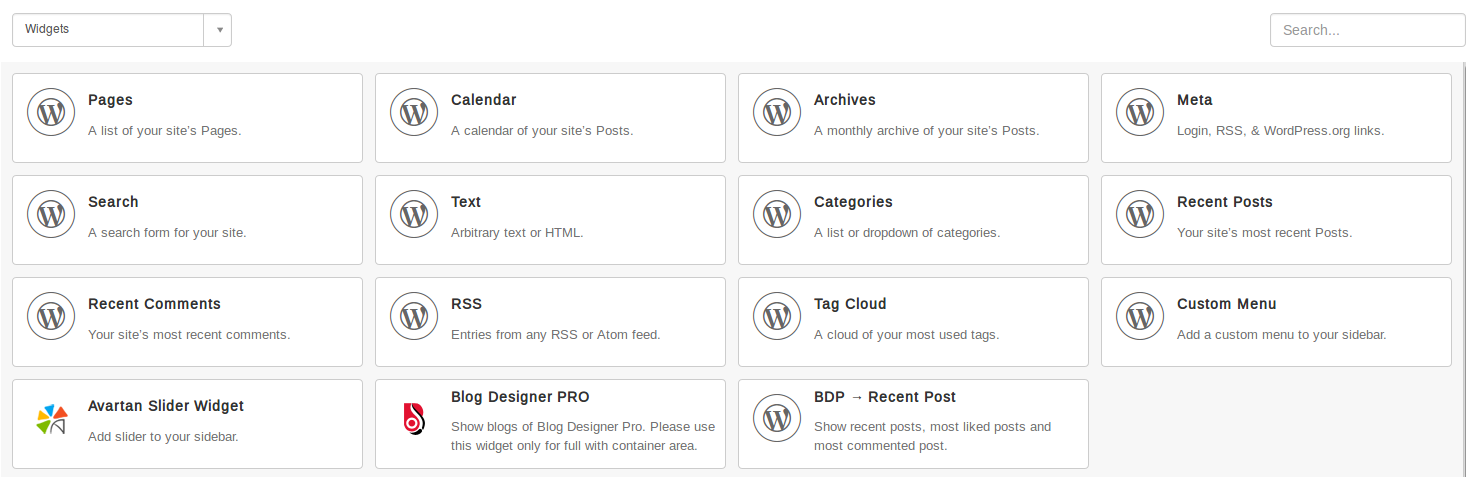Click the WordPress icon on Categories widget

coord(777,214)
